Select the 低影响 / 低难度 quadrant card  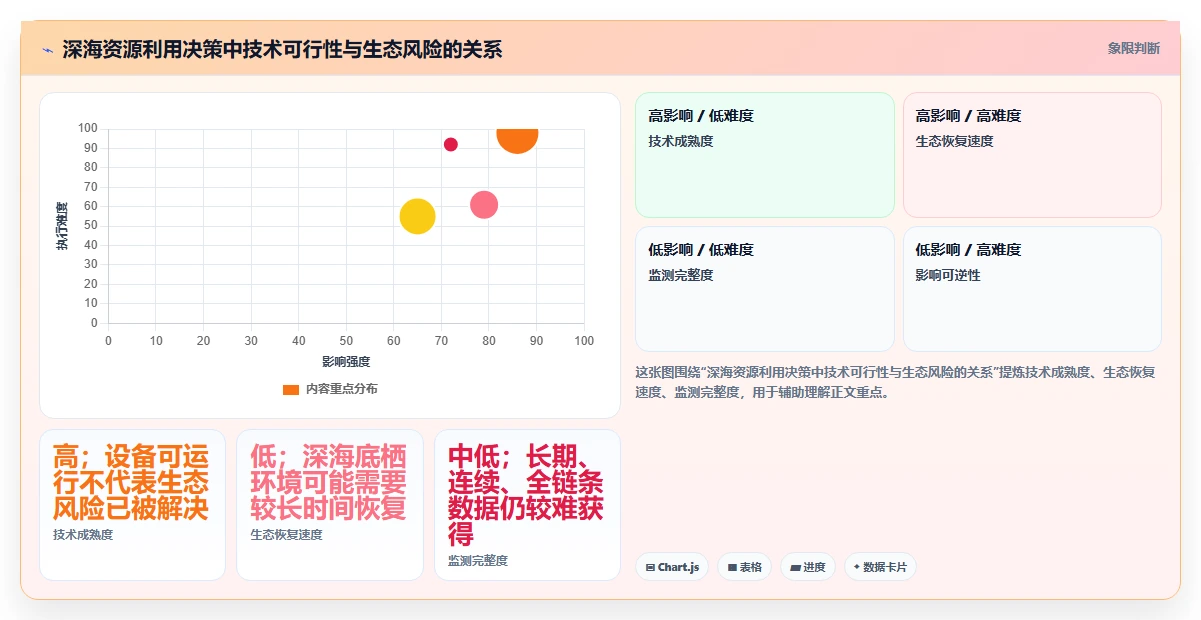point(765,289)
